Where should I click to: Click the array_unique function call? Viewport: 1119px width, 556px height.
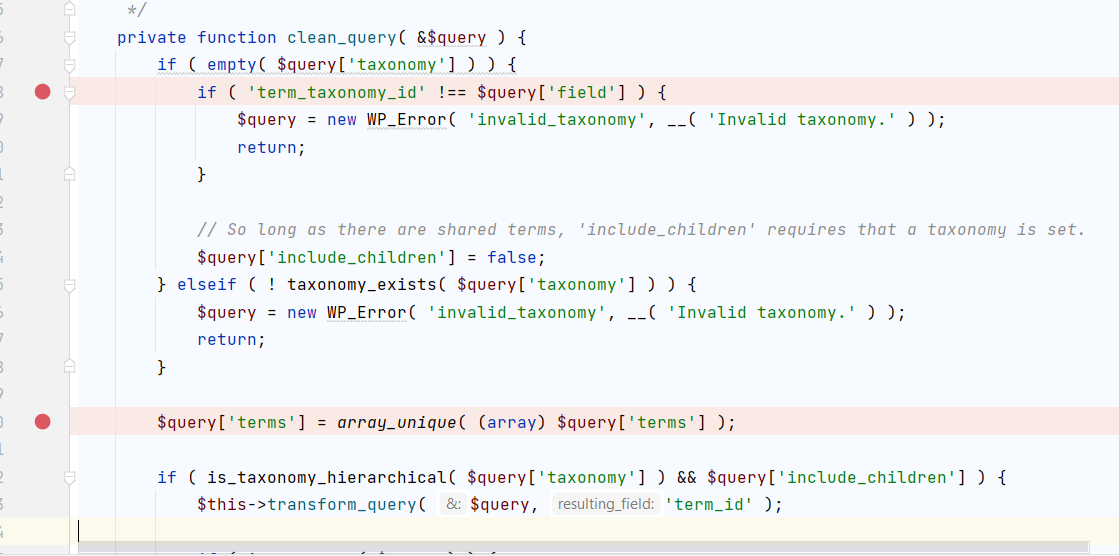pos(397,422)
